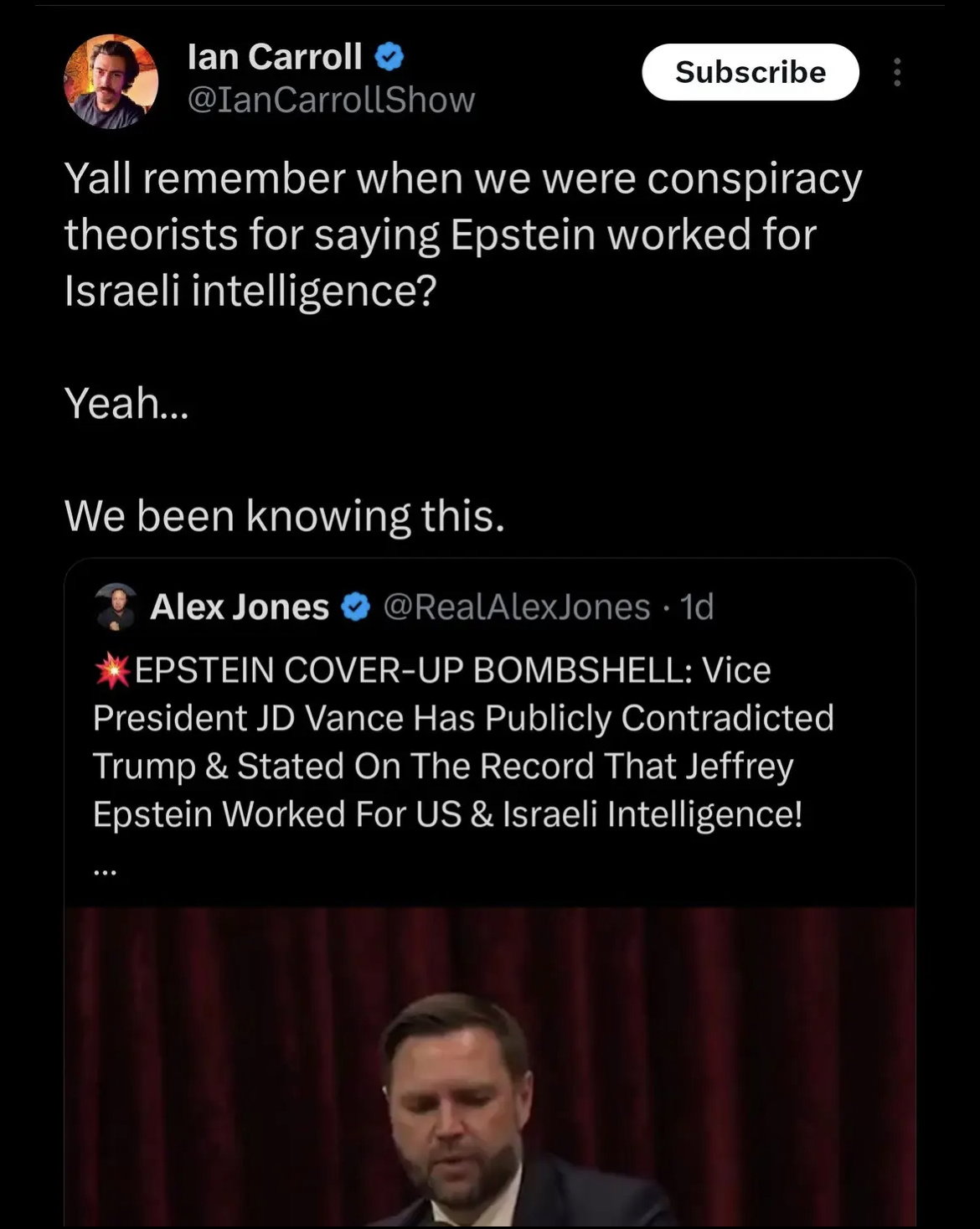
Task: Play the quoted video preview
Action: (x=490, y=1067)
